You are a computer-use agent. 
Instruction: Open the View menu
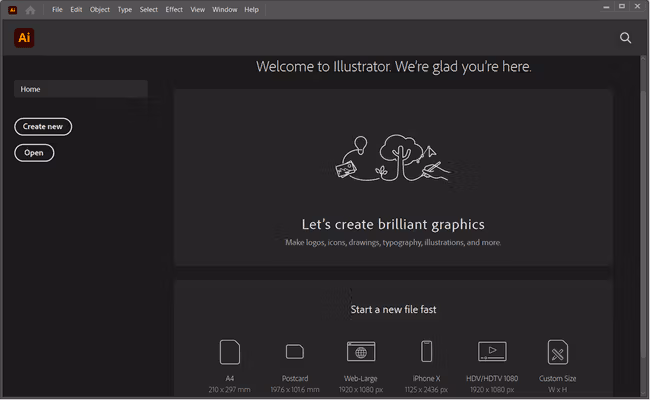197,10
